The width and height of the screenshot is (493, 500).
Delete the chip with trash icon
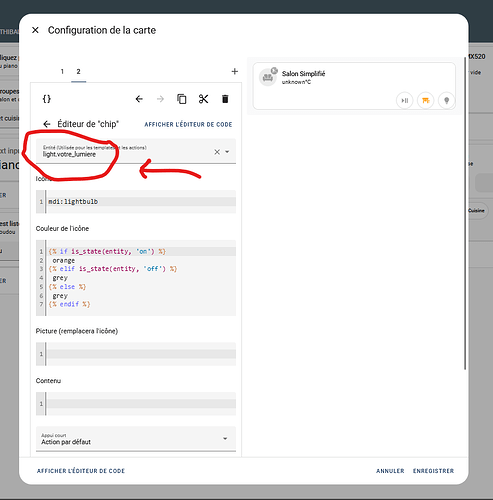(225, 99)
